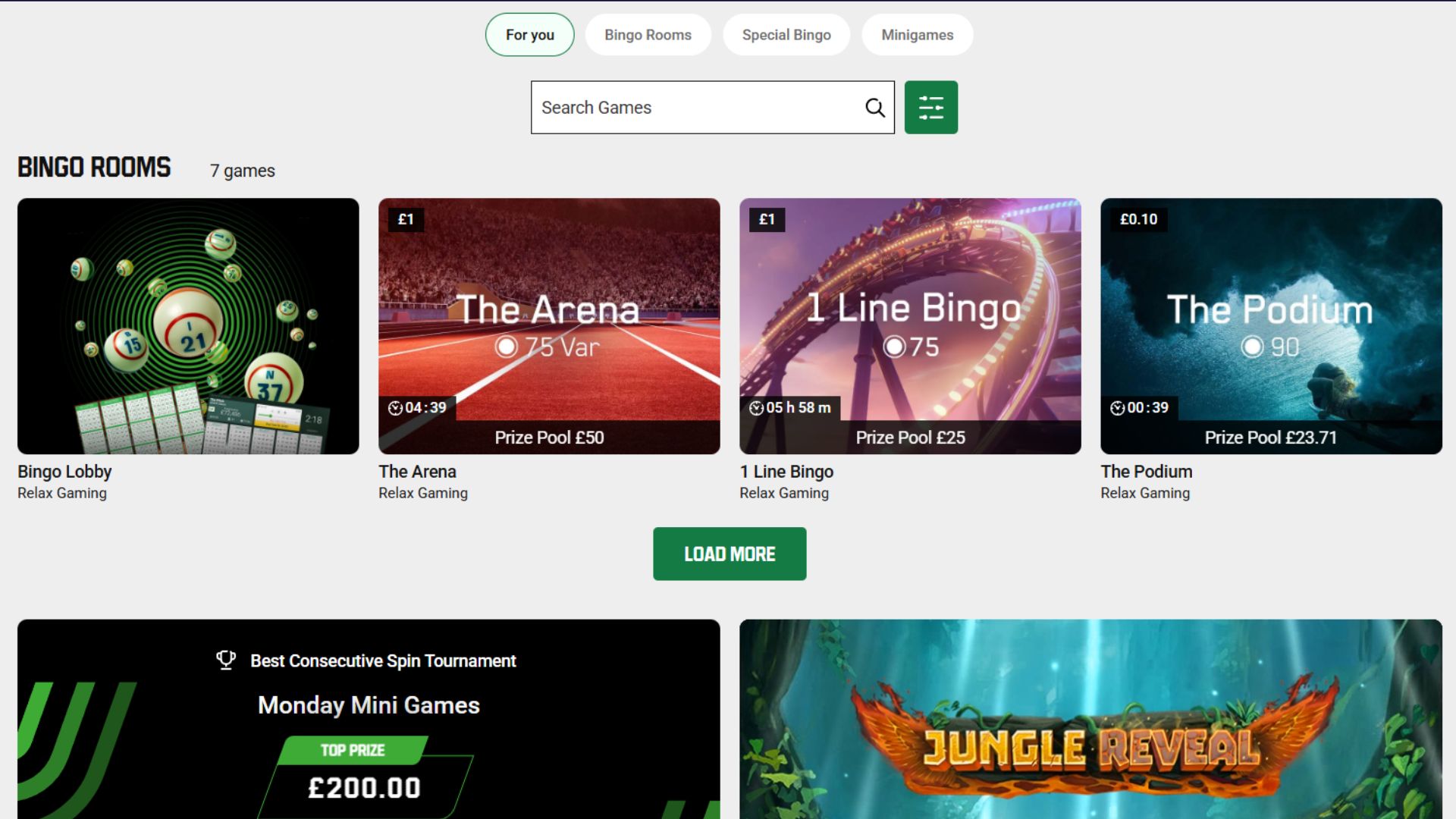This screenshot has height=819, width=1456.
Task: Switch to the Bingo Rooms tab
Action: point(648,35)
